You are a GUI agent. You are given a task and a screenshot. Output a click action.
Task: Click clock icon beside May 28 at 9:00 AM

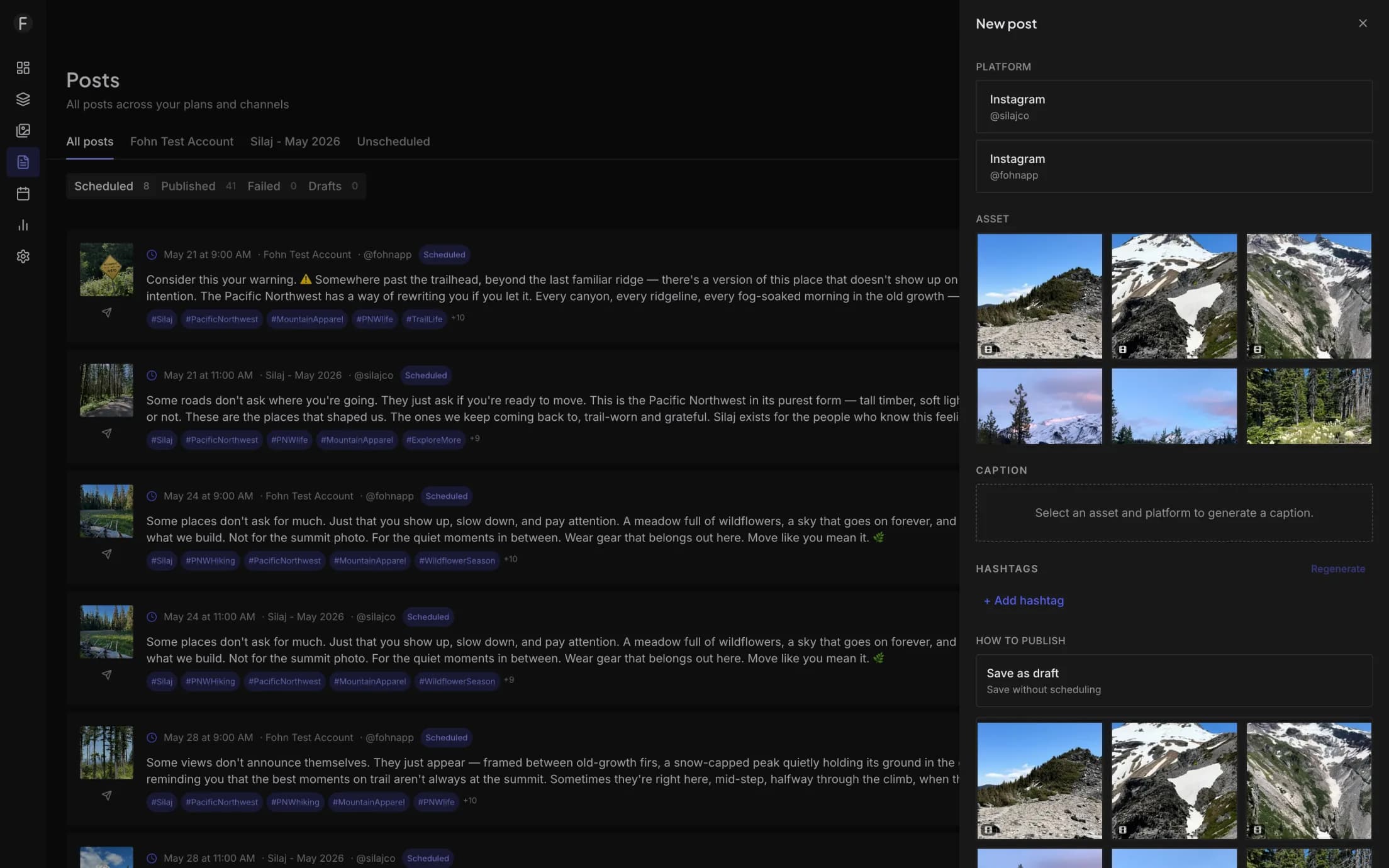pyautogui.click(x=152, y=738)
